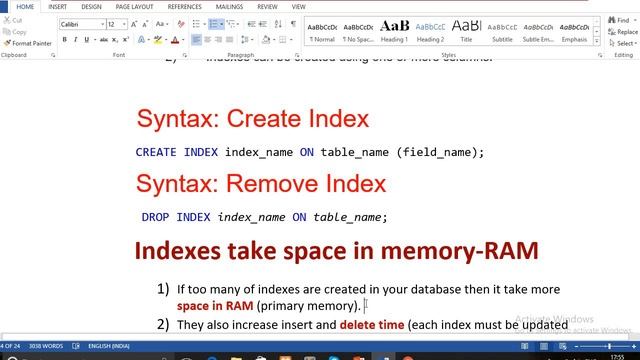This screenshot has height=360, width=640.
Task: Apply strikethrough formatting
Action: click(104, 40)
